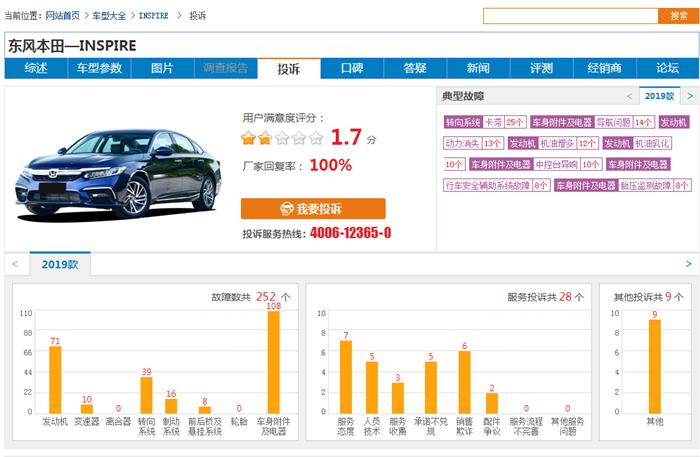This screenshot has height=457, width=700.
Task: Click the 服务收费 bar showing 3
Action: pos(398,398)
